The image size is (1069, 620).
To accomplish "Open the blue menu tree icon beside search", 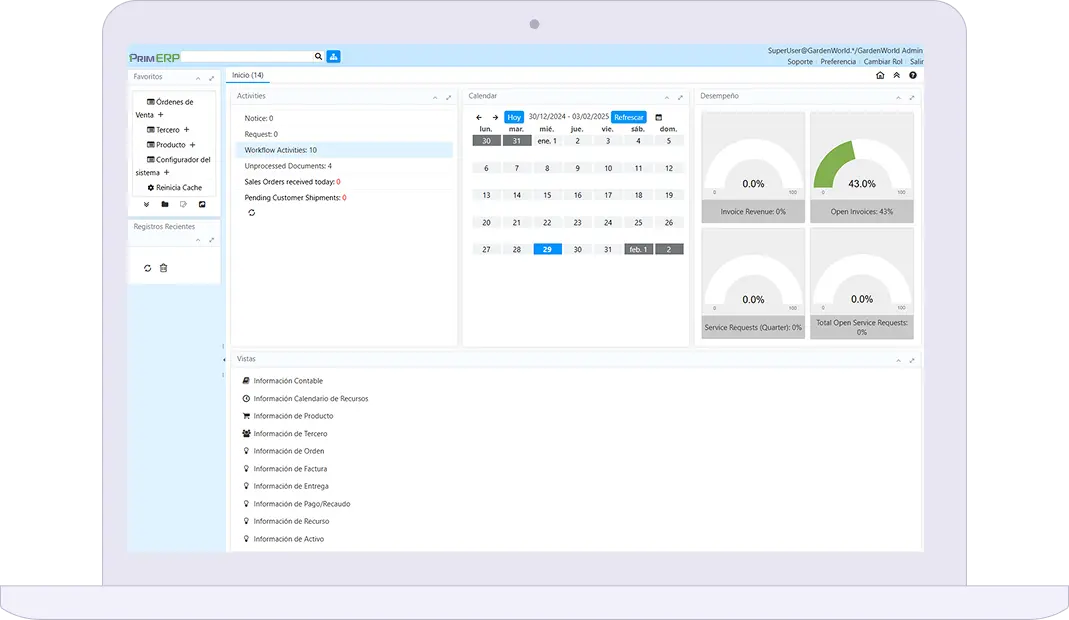I will pos(333,57).
